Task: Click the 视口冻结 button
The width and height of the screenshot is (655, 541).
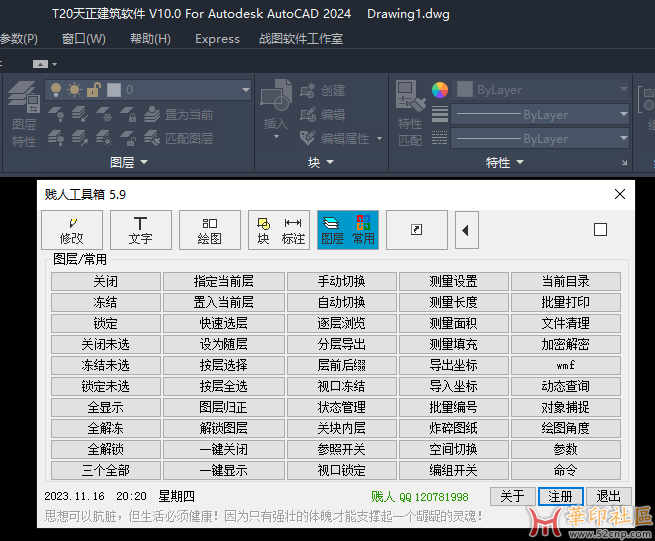Action: pos(341,386)
